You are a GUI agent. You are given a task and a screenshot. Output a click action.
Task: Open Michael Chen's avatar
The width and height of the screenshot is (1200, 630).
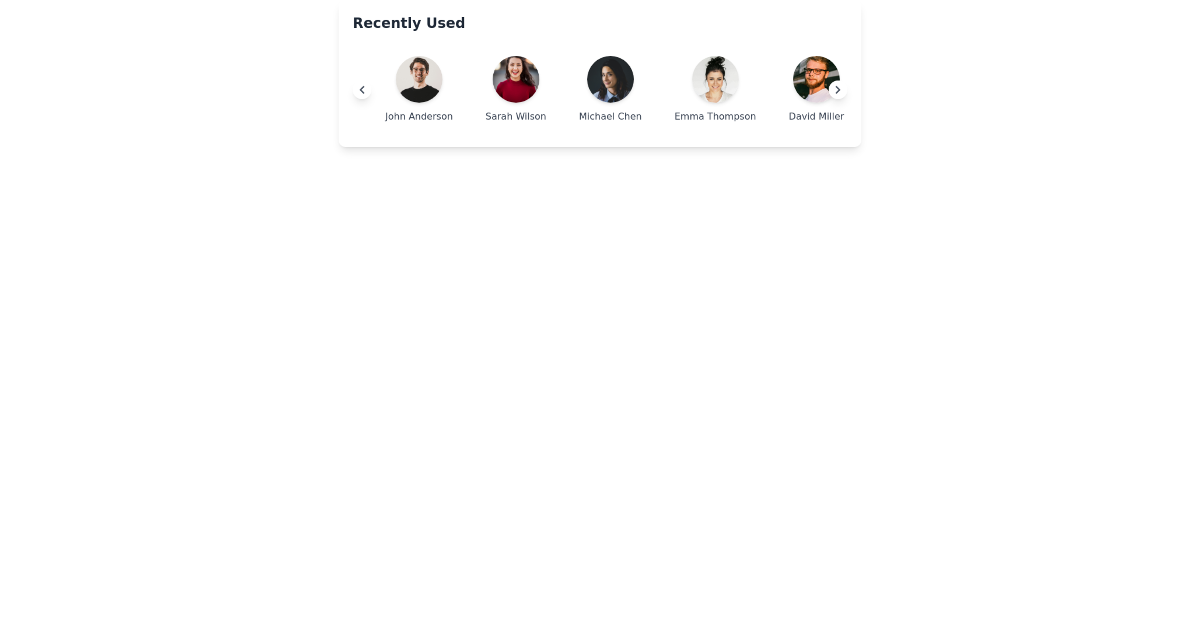[x=610, y=79]
